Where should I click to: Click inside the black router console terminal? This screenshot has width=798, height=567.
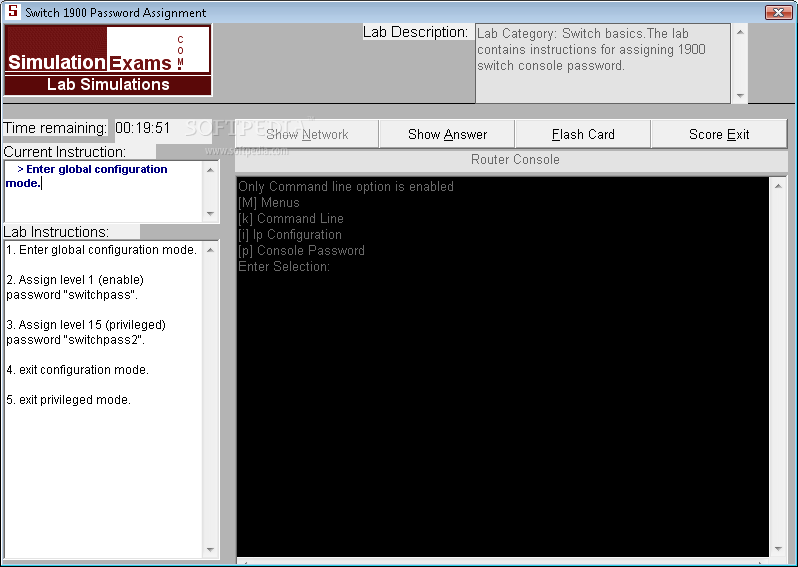click(502, 366)
